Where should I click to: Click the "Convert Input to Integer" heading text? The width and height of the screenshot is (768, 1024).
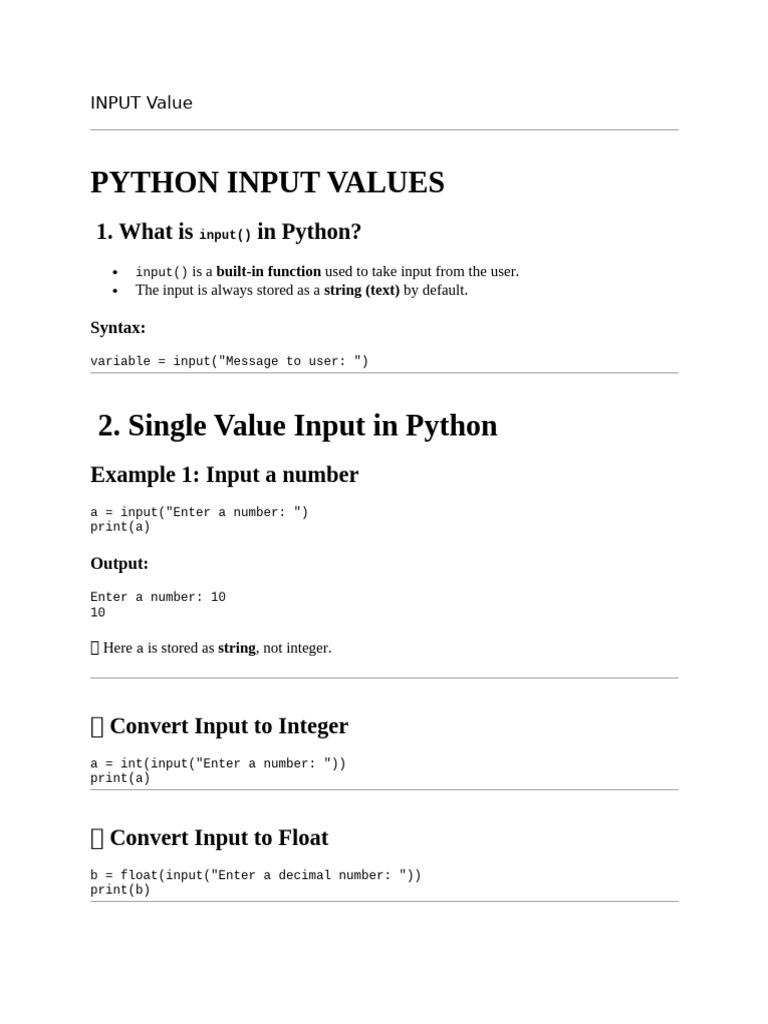tap(228, 726)
